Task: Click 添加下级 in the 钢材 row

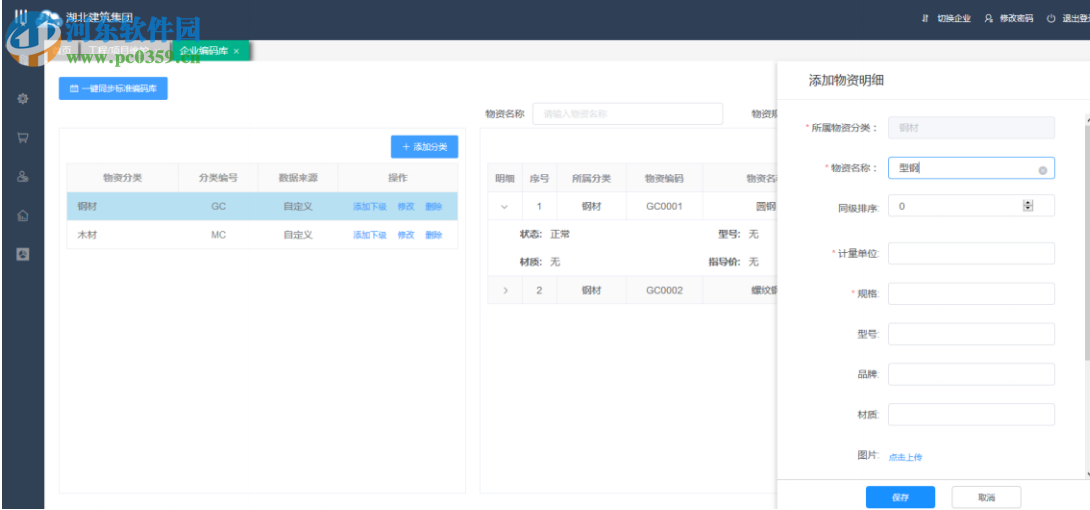Action: [x=370, y=206]
